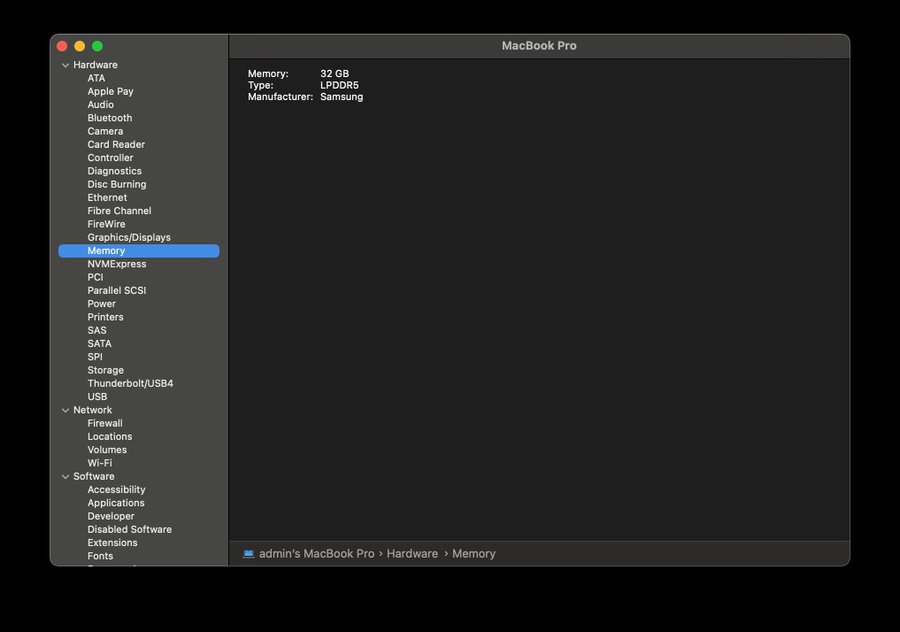The image size is (900, 632).
Task: Show Bluetooth hardware details
Action: coord(110,118)
